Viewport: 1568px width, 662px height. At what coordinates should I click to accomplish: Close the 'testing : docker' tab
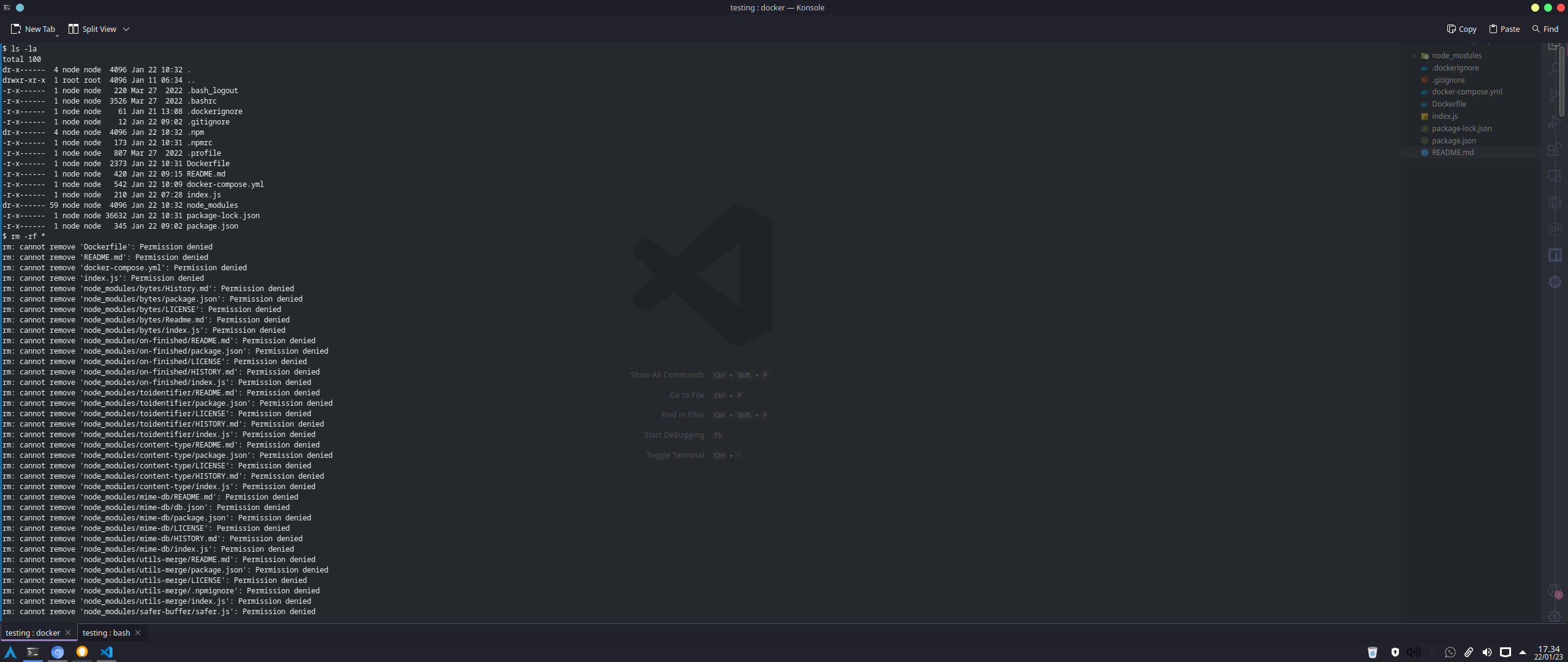(68, 633)
